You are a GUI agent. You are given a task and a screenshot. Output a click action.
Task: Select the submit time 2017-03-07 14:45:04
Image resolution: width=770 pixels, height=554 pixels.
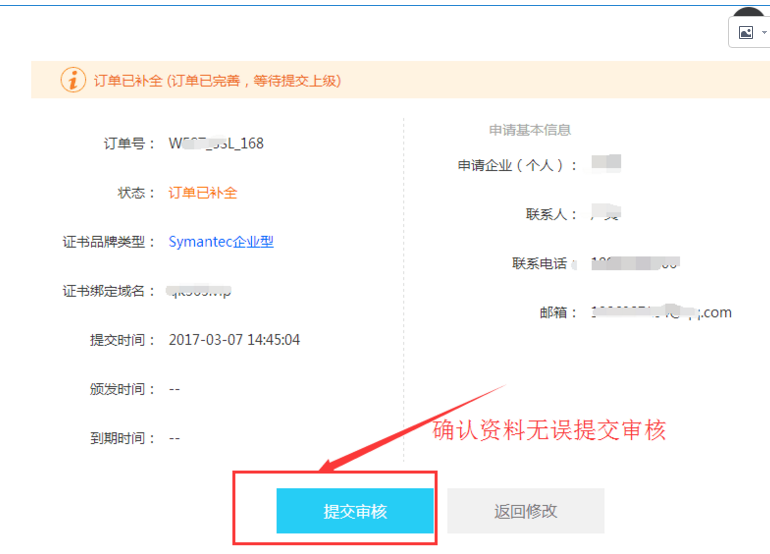[x=234, y=340]
